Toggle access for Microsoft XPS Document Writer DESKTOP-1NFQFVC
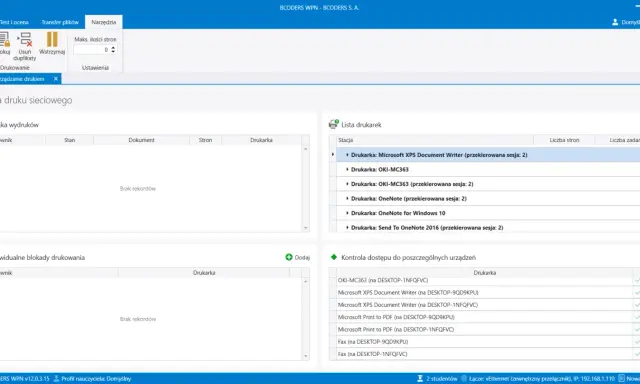Viewport: 640px width, 384px height. coord(636,305)
